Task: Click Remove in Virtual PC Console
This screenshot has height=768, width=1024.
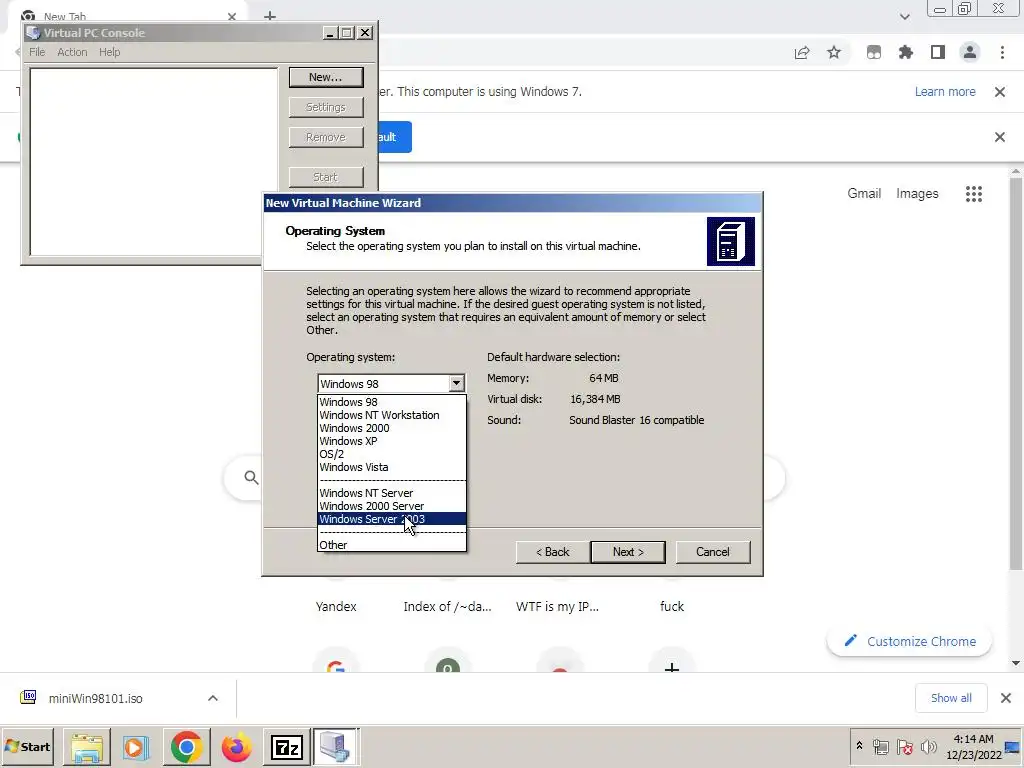Action: click(x=326, y=137)
